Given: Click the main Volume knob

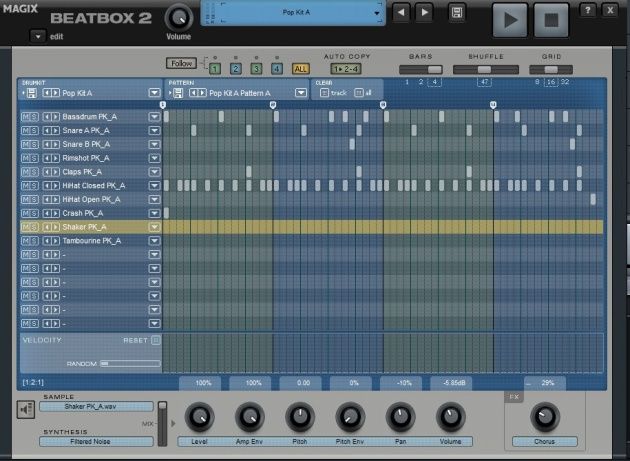Looking at the screenshot, I should click(x=179, y=18).
